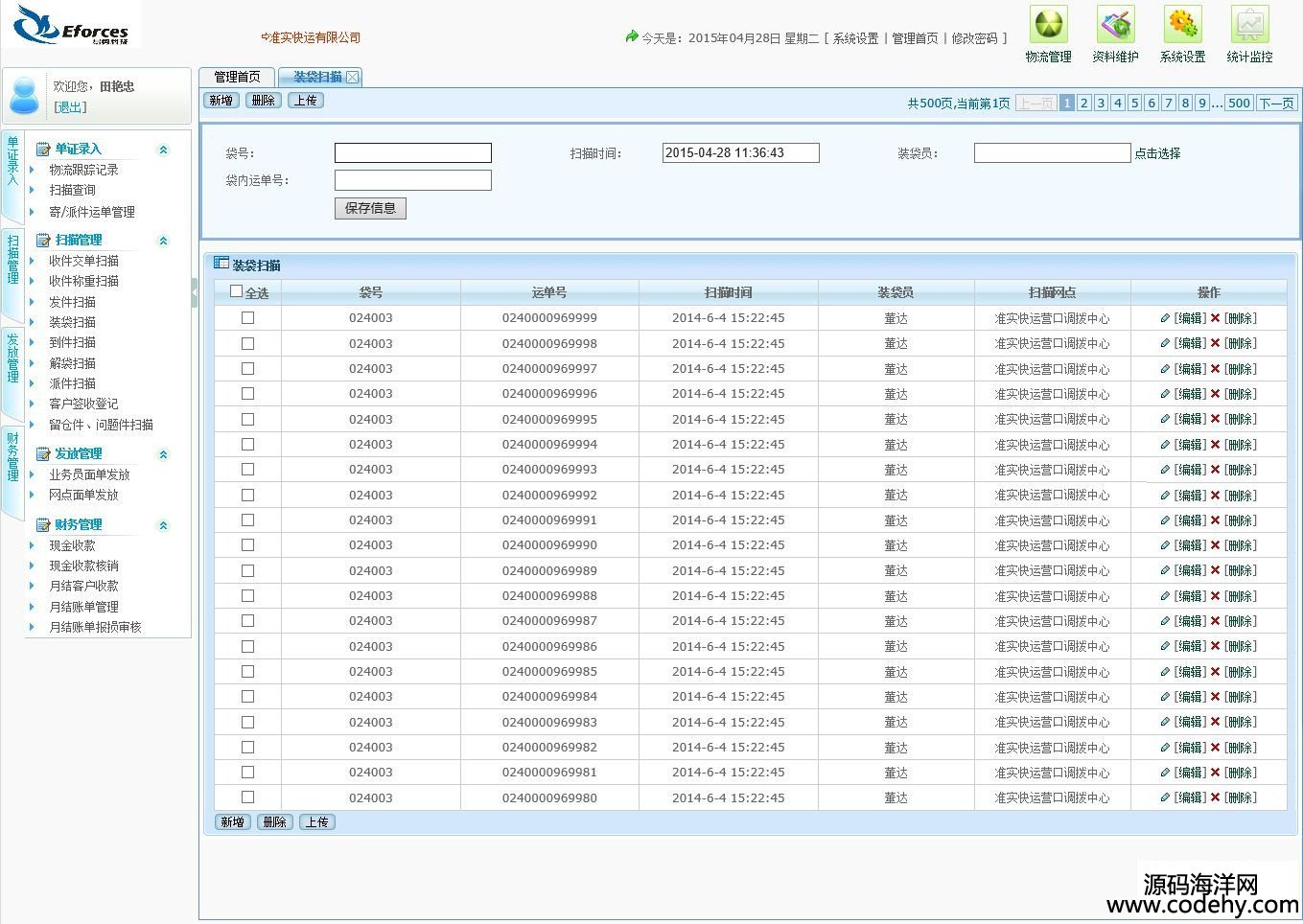Open the 系统设置 gear icon
This screenshot has width=1303, height=924.
(x=1182, y=25)
